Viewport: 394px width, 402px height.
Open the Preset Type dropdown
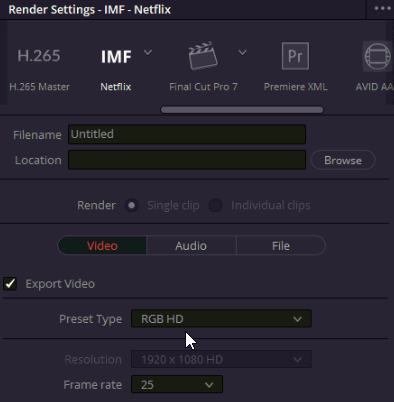(221, 319)
